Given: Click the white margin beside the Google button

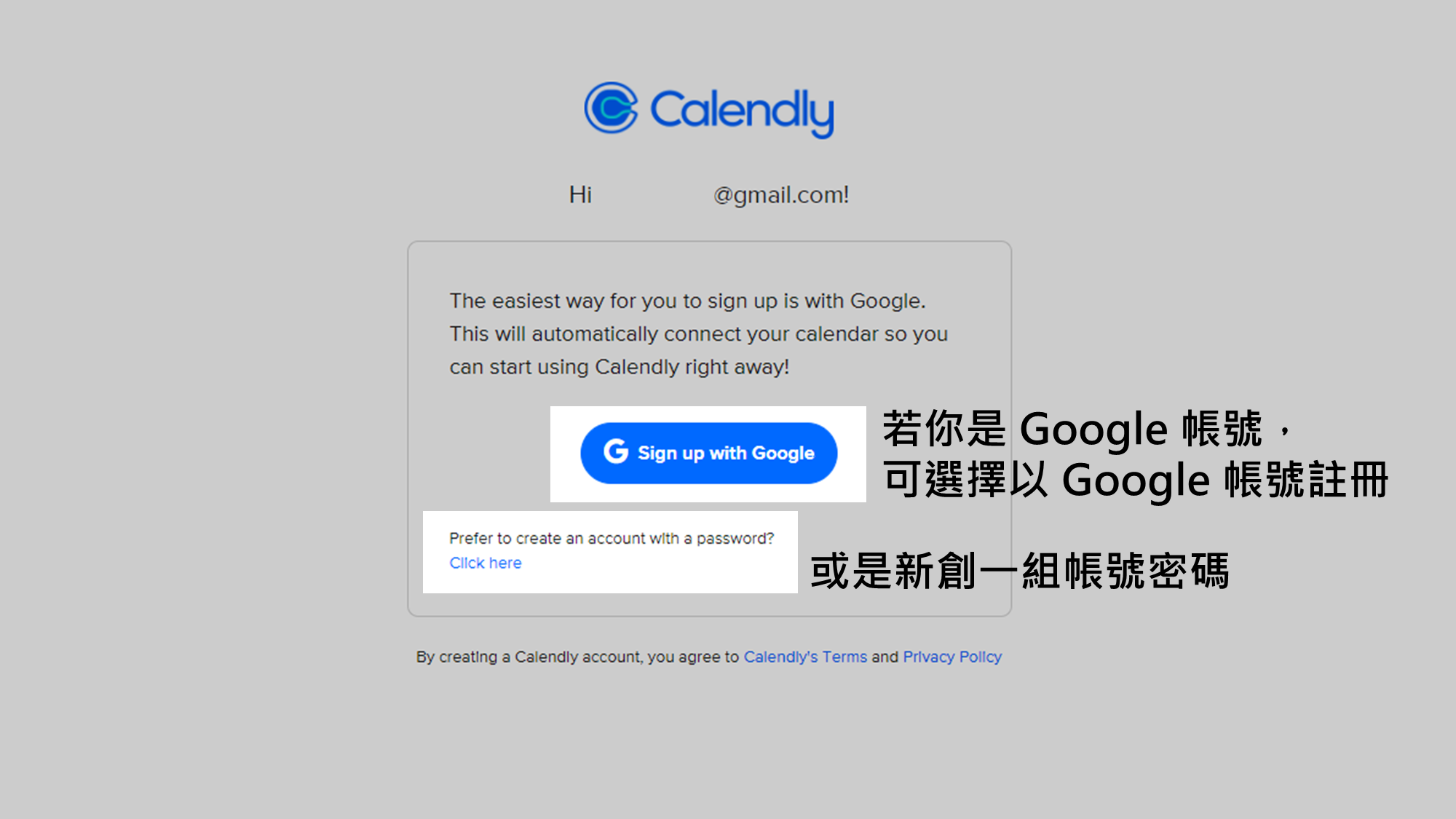Looking at the screenshot, I should pos(565,454).
